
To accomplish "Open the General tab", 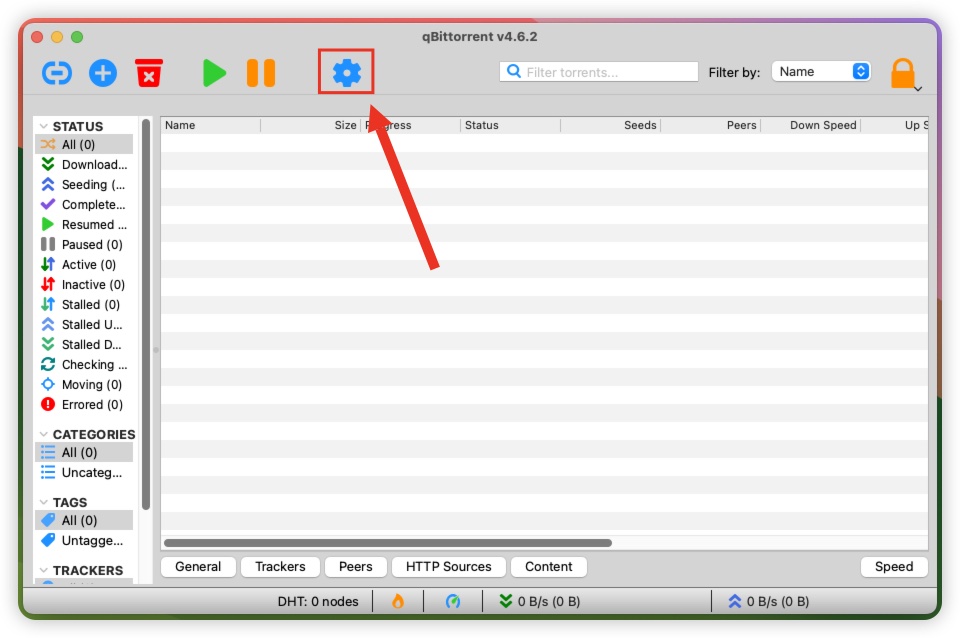I will [x=198, y=566].
